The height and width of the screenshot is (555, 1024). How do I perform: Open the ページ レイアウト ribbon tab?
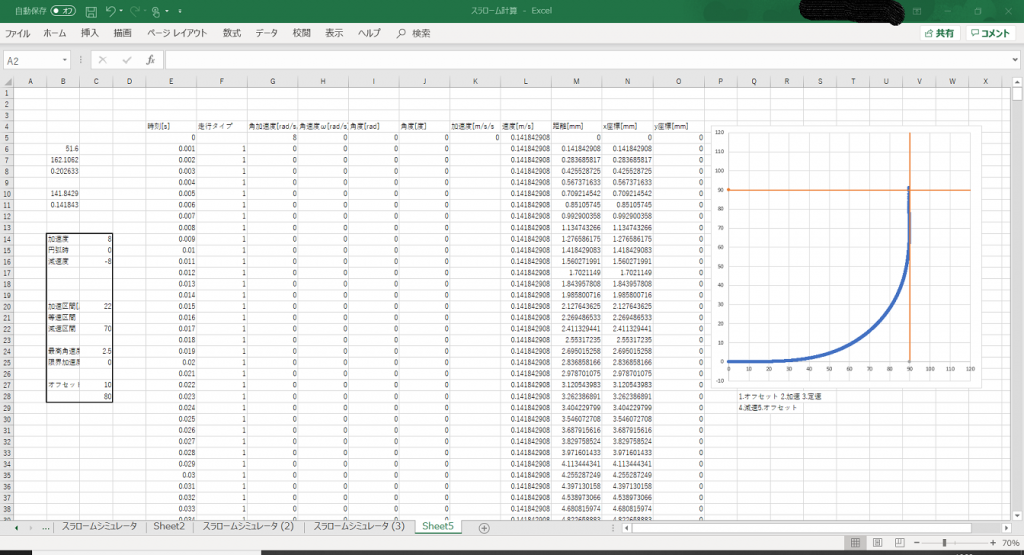[x=177, y=33]
